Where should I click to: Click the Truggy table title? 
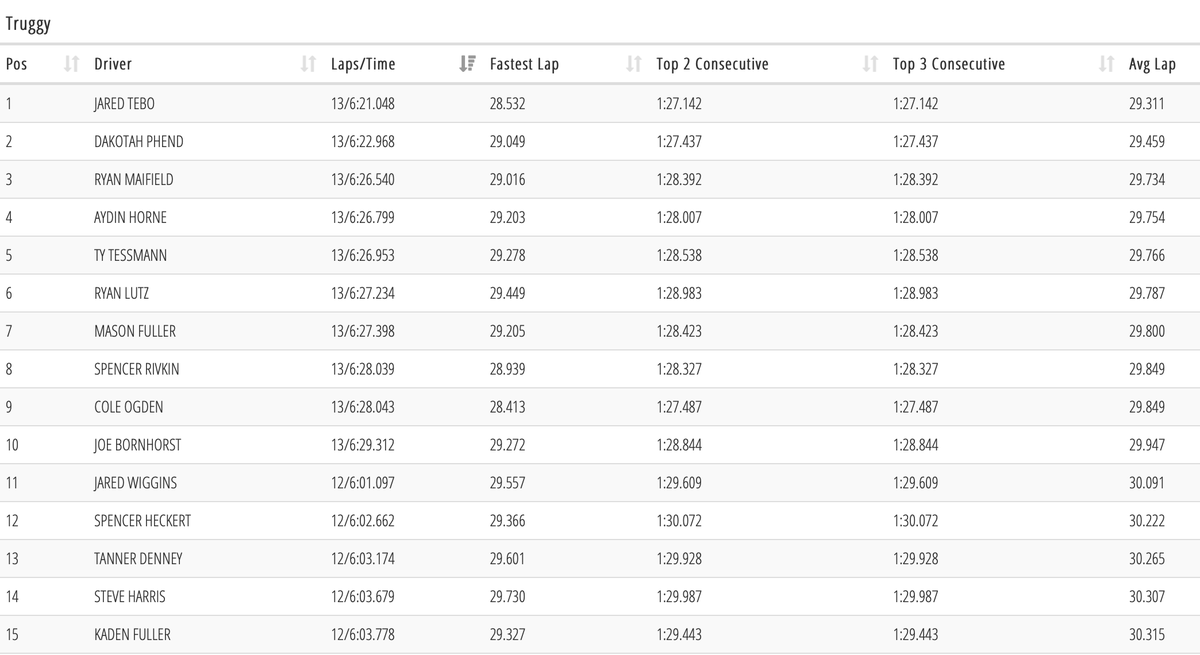28,23
